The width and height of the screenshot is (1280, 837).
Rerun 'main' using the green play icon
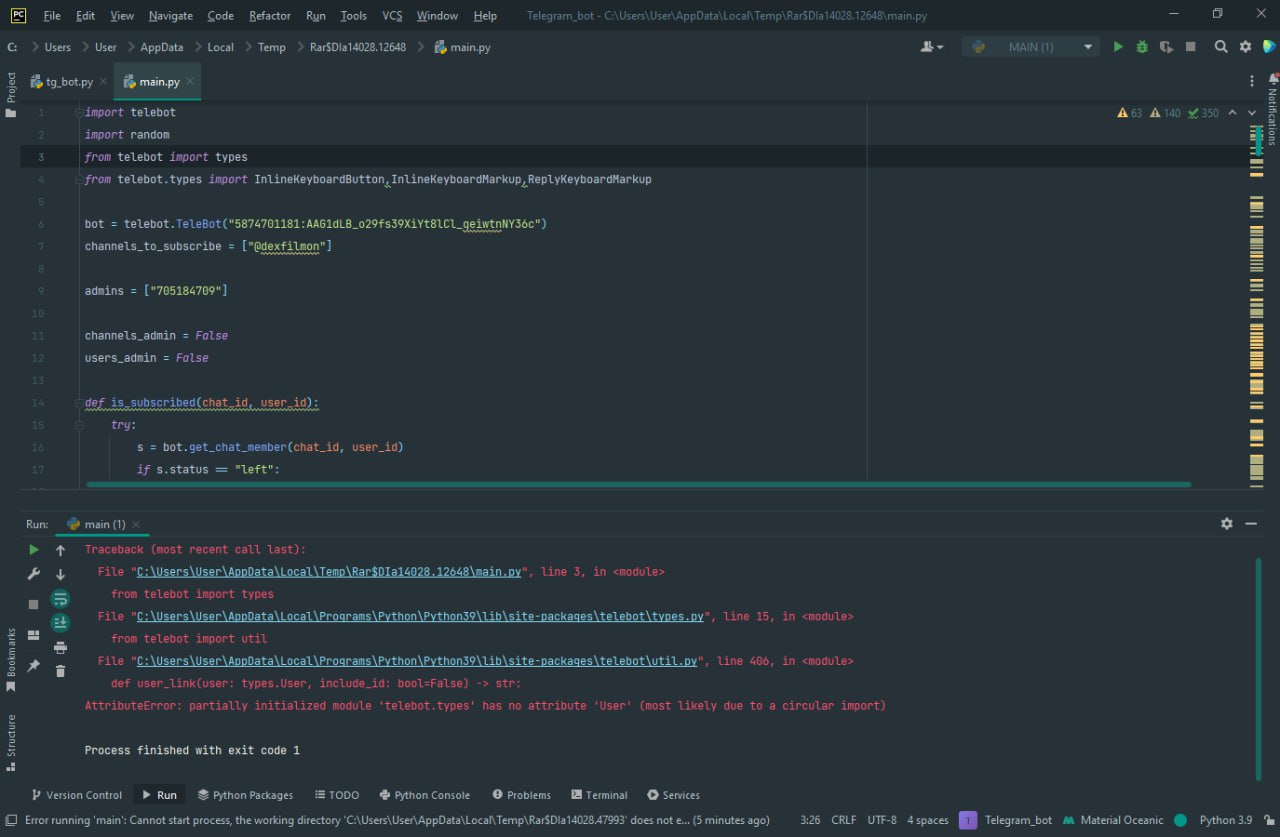click(x=33, y=550)
